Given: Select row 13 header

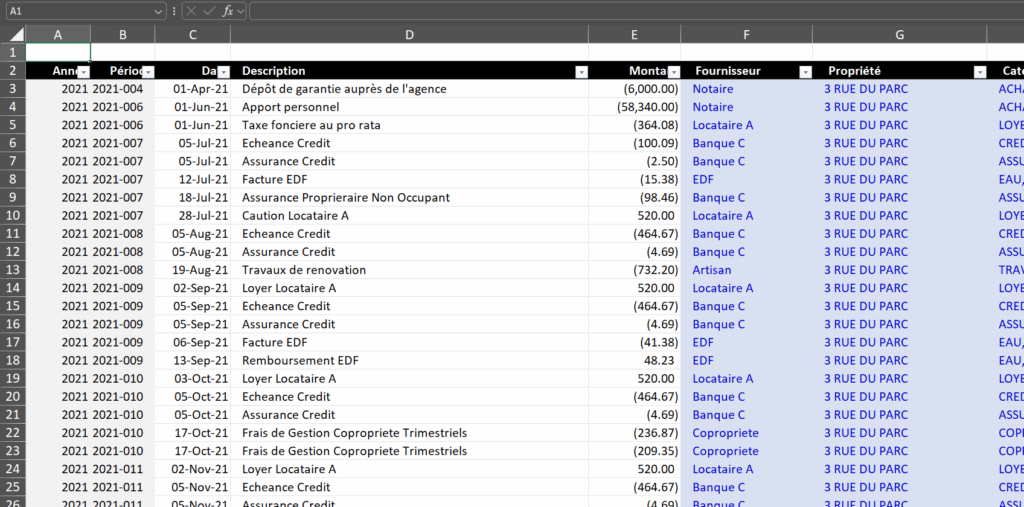Looking at the screenshot, I should point(12,270).
